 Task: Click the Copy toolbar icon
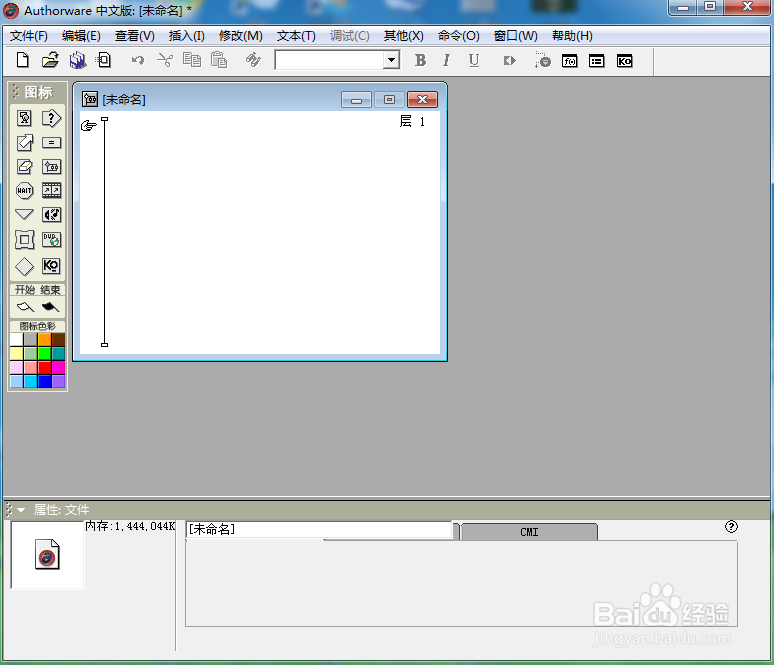192,60
